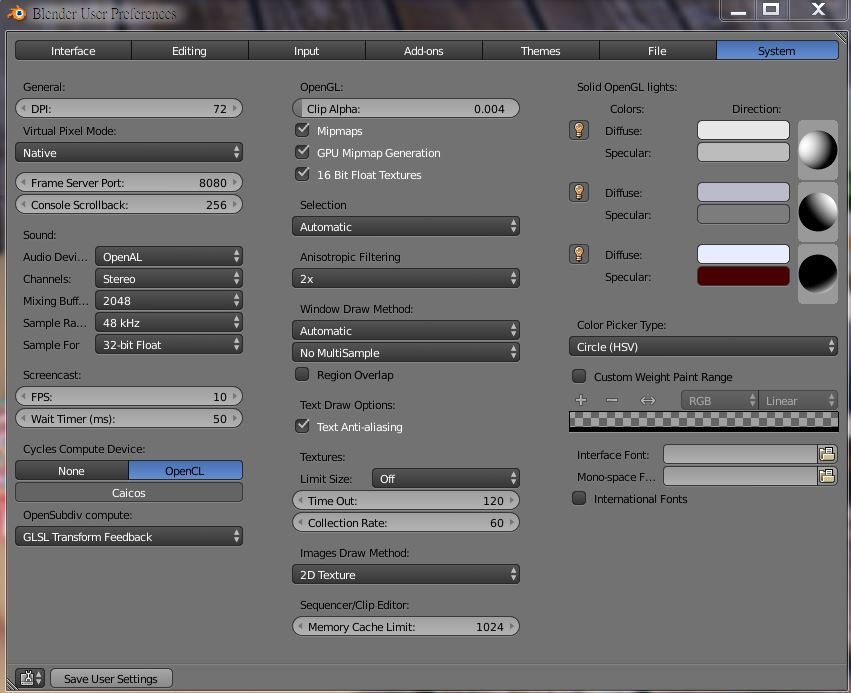Toggle the first Solid OpenGL light bulb
This screenshot has height=693, width=851.
[579, 131]
